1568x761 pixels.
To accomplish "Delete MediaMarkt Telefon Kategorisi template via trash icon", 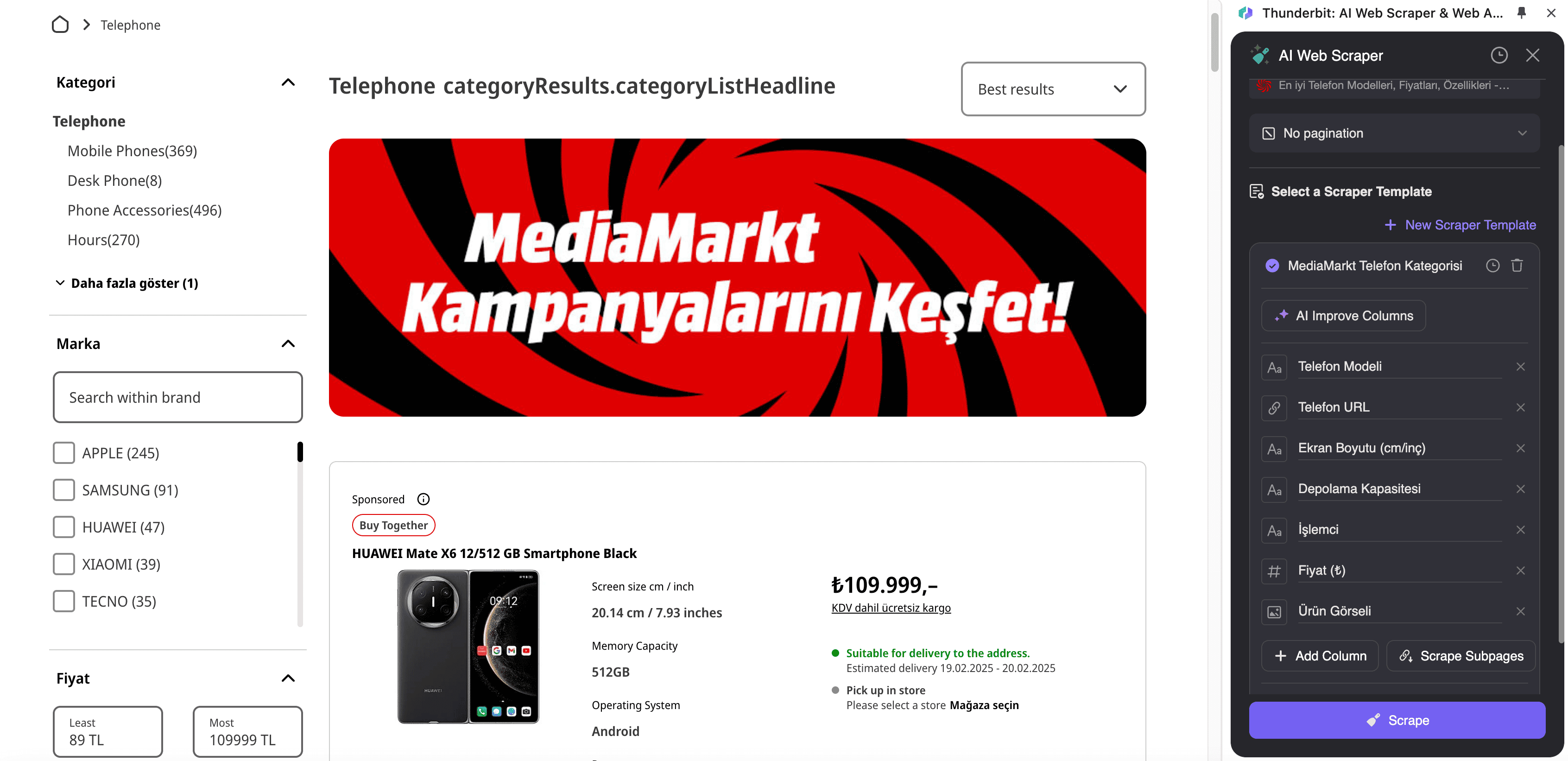I will (x=1517, y=266).
